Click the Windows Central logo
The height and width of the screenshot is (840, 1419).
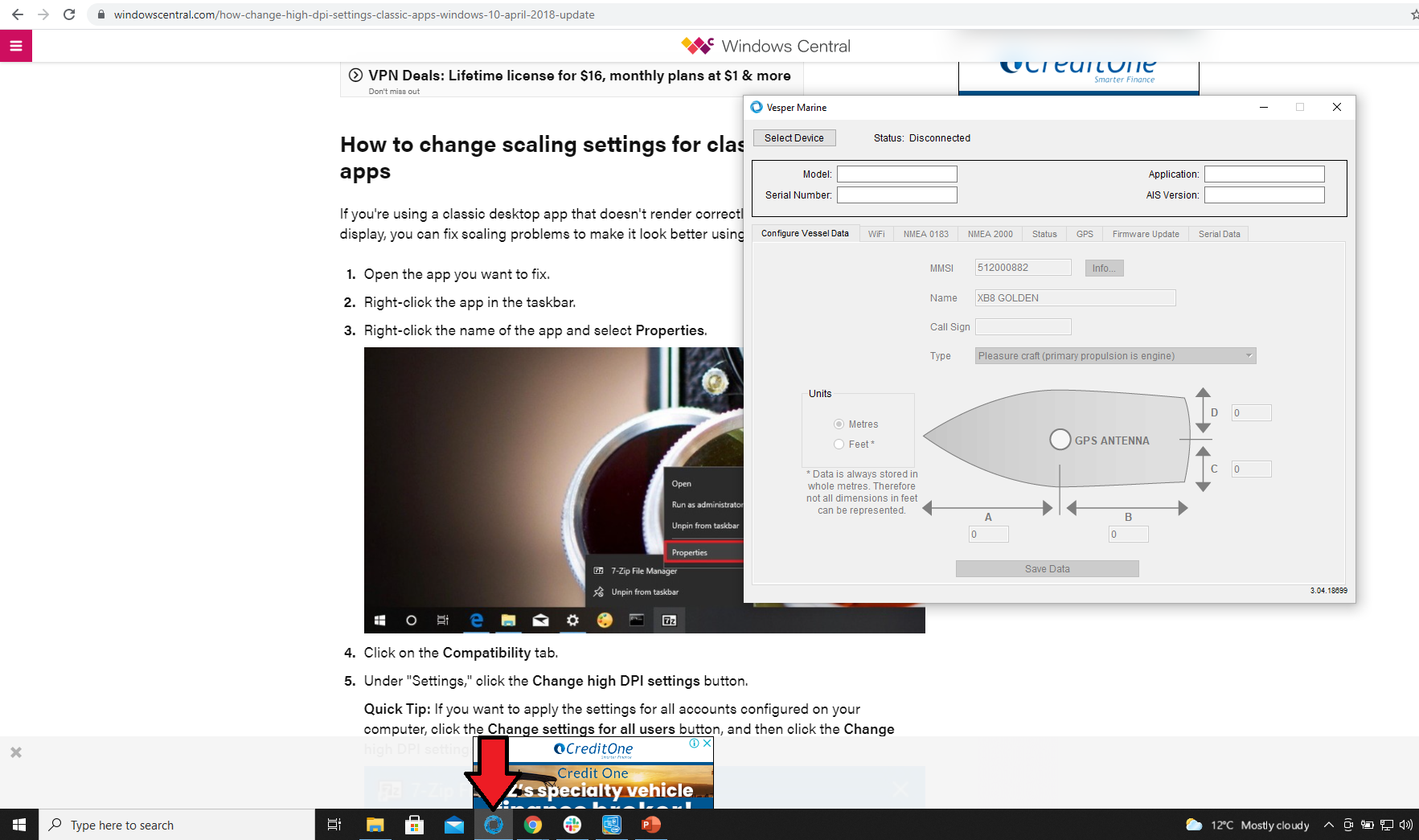pos(765,46)
